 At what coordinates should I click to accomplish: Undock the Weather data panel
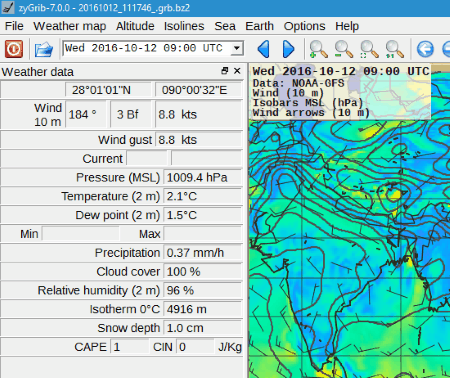point(225,71)
